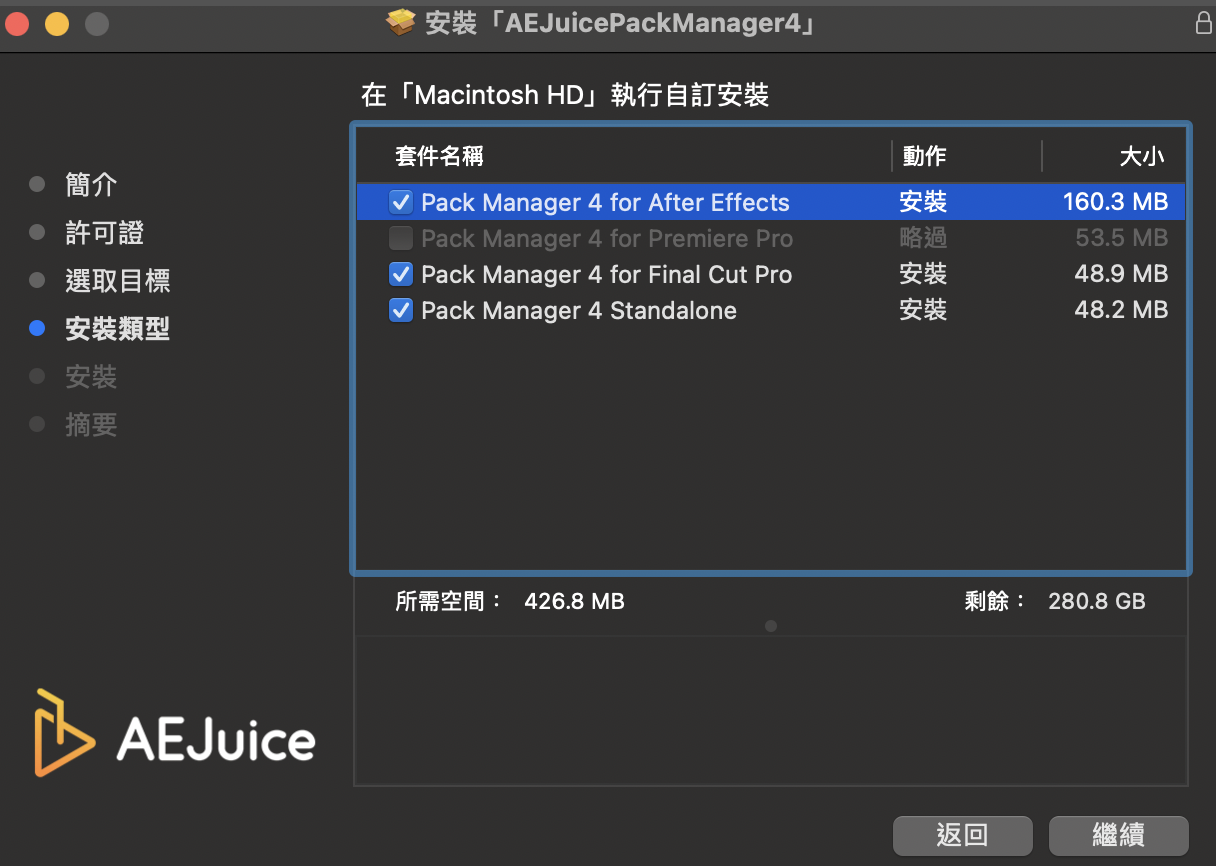
Task: Click the 280.8 GB remaining space value
Action: [x=1097, y=601]
